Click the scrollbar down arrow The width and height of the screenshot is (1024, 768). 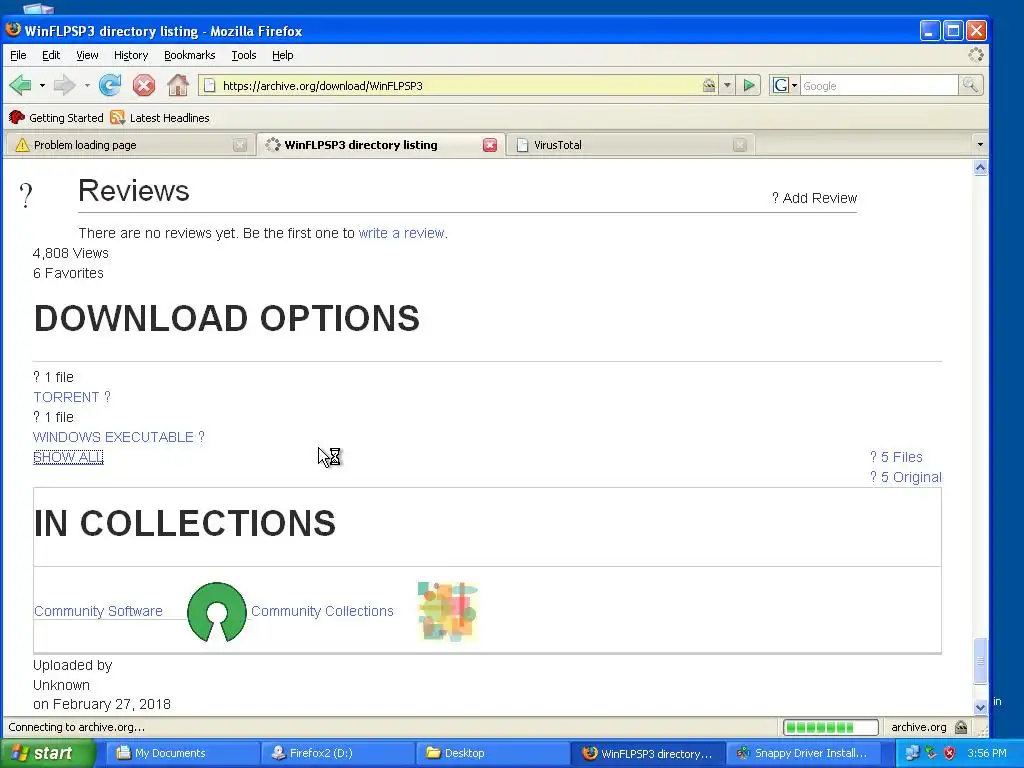[980, 707]
